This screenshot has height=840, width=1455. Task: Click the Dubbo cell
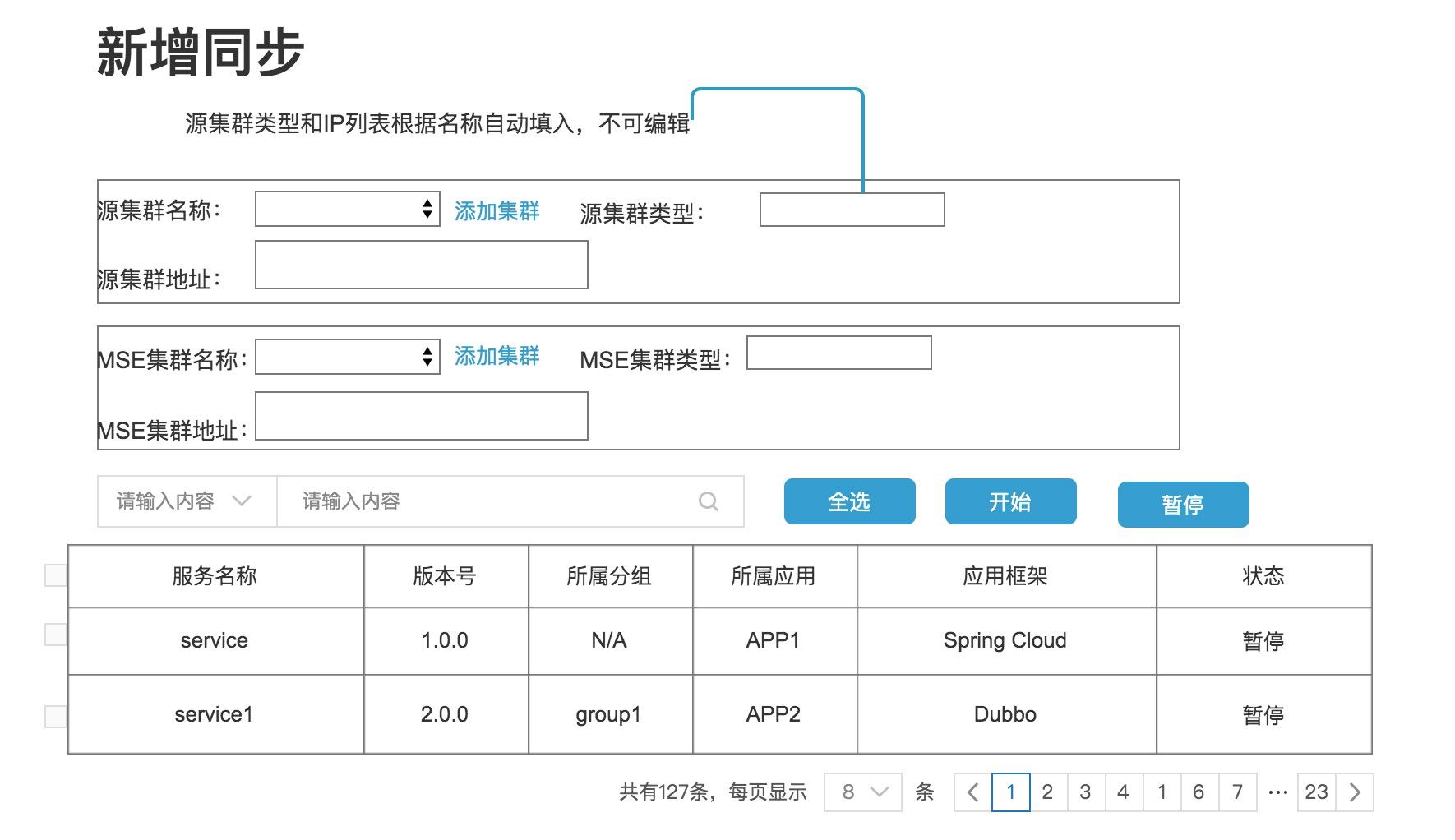1006,714
